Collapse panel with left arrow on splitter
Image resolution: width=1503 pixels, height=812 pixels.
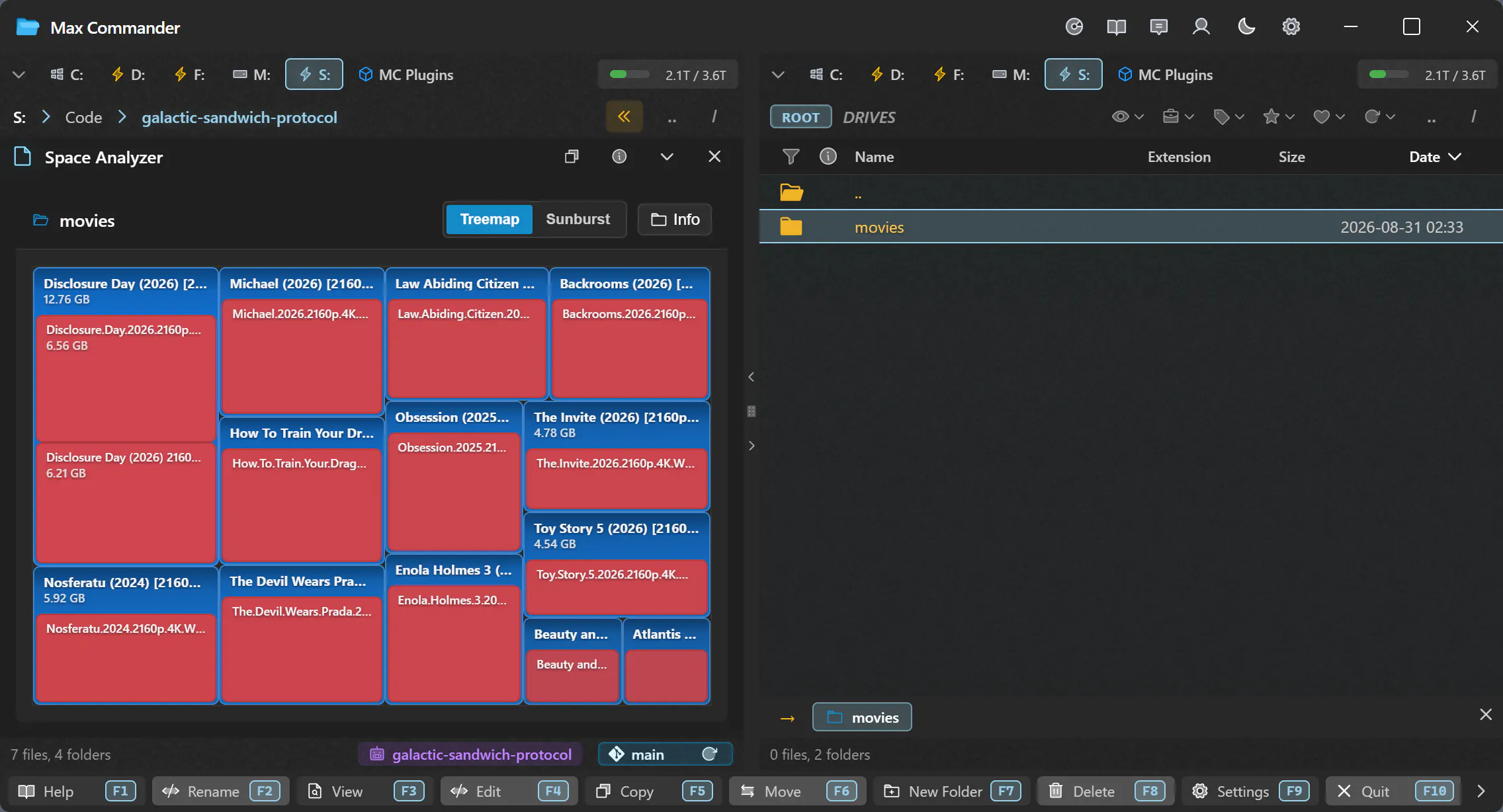751,377
